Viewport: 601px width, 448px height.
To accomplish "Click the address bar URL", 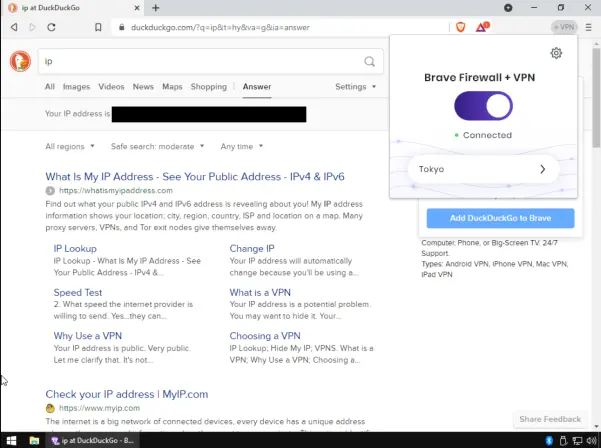I will 220,27.
